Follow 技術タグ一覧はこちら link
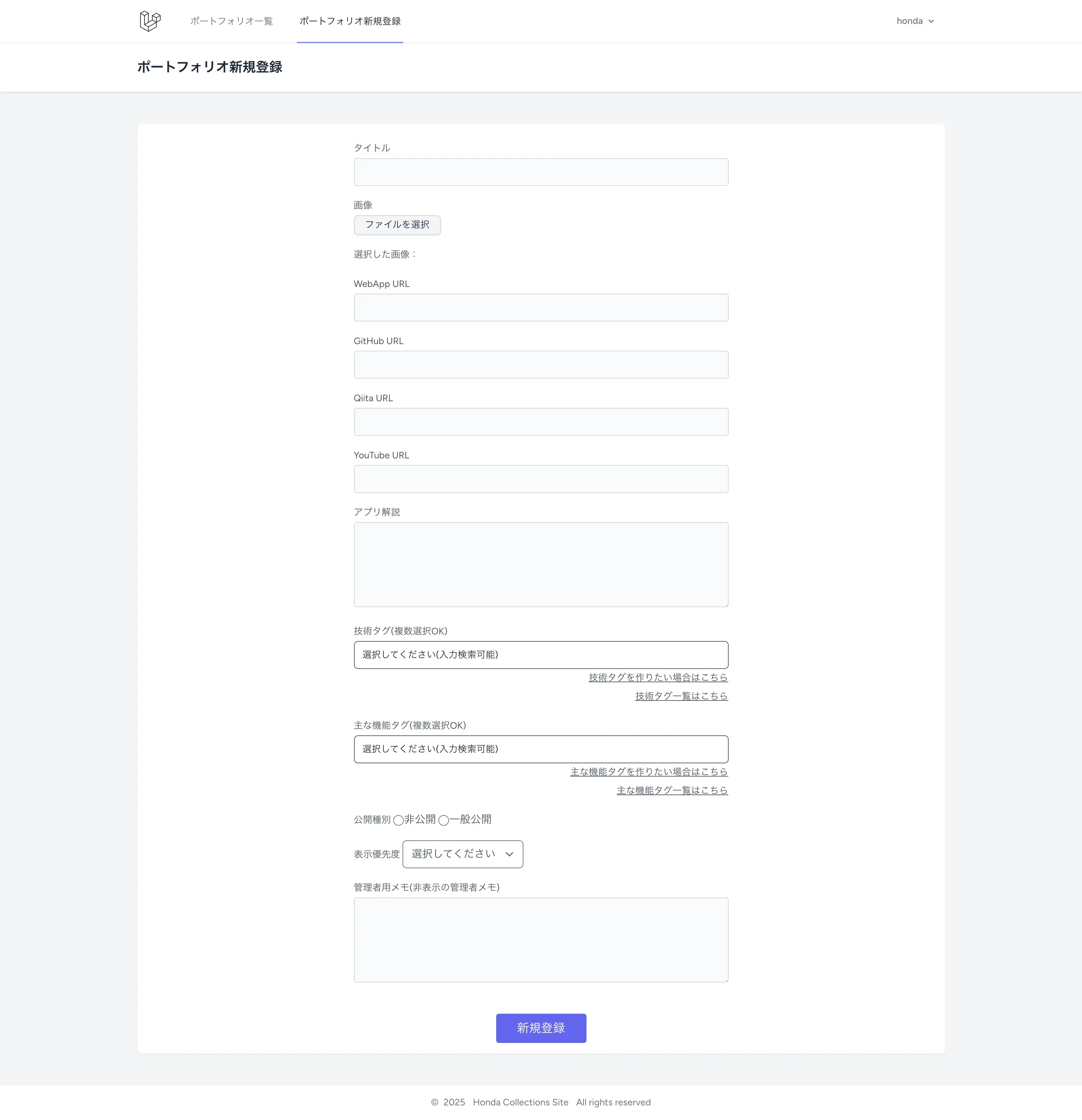 pyautogui.click(x=681, y=696)
